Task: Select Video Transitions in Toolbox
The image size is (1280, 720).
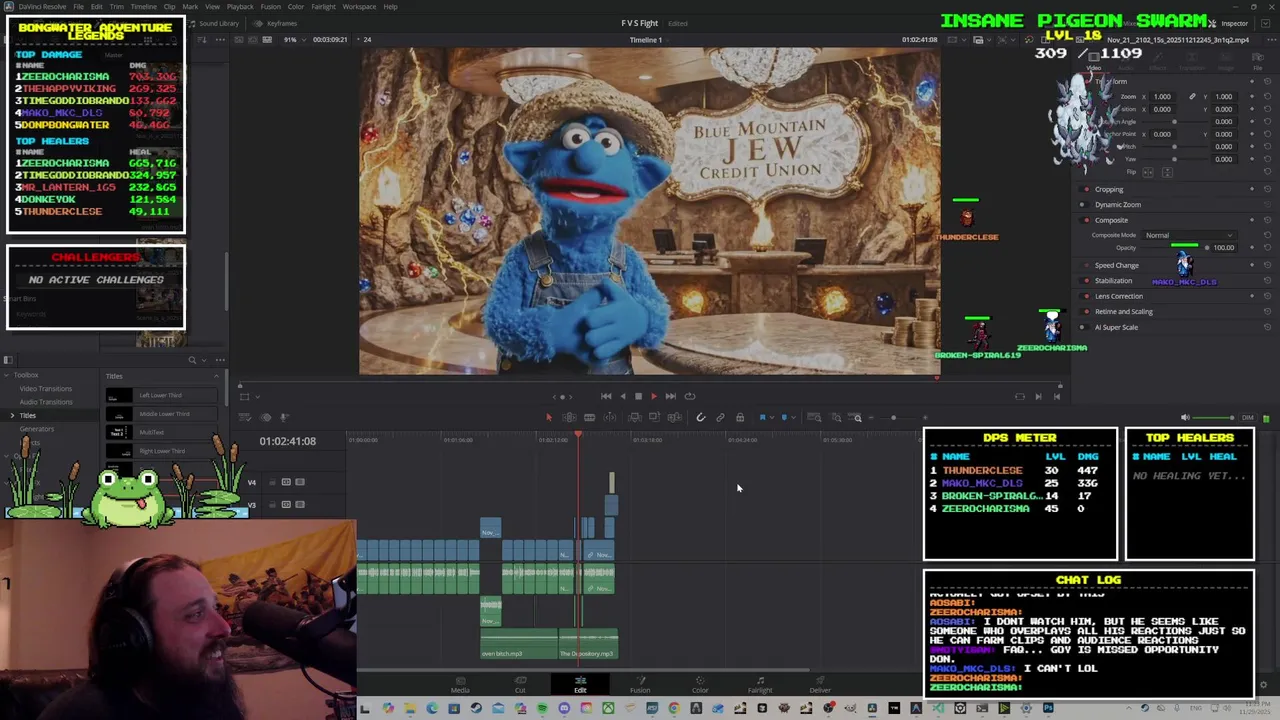Action: (46, 388)
